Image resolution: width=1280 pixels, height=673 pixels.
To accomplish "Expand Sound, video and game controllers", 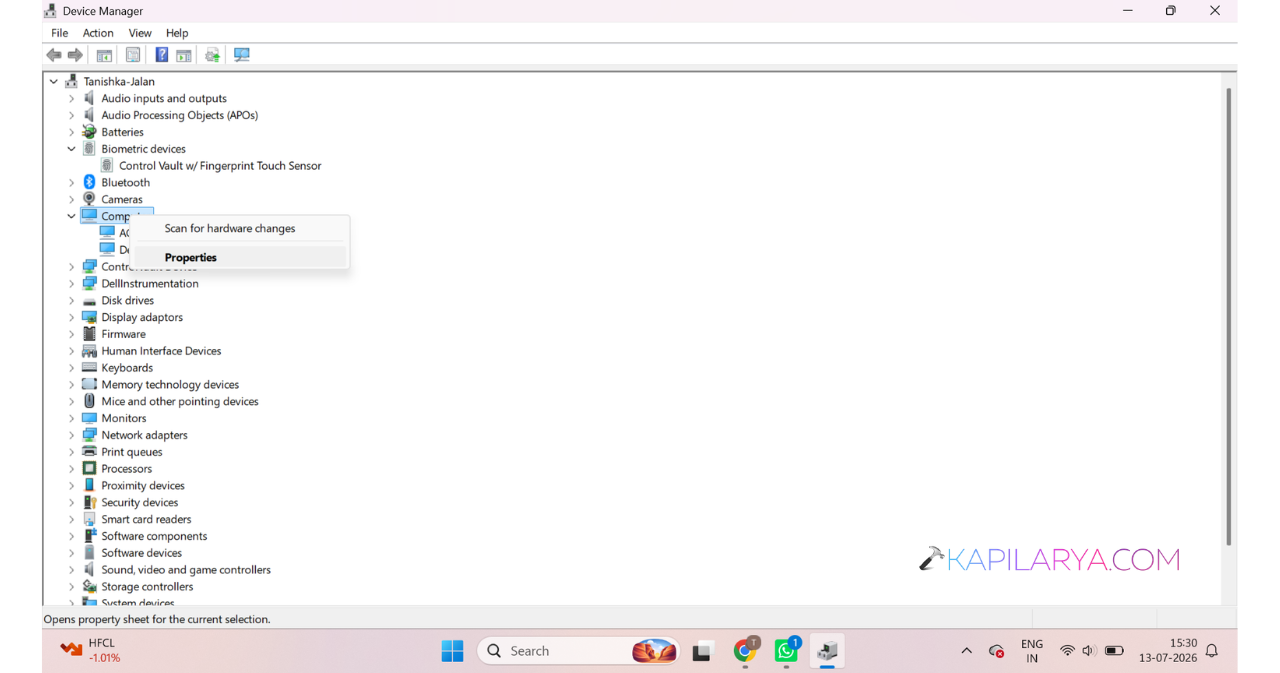I will tap(71, 569).
